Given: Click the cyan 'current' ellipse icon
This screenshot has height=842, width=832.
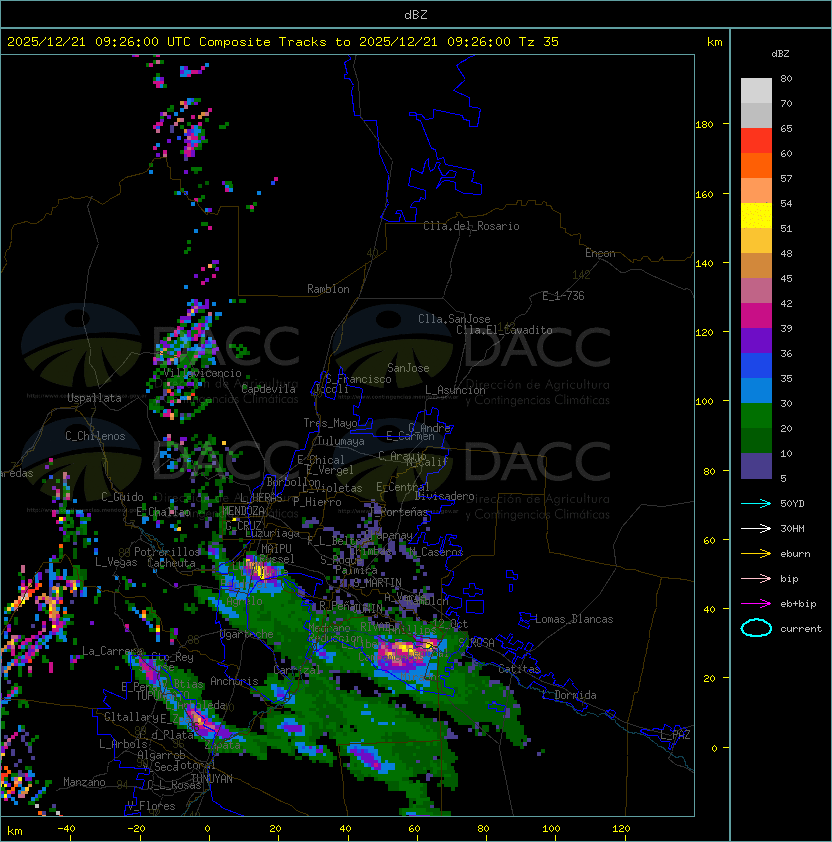Looking at the screenshot, I should coord(756,628).
